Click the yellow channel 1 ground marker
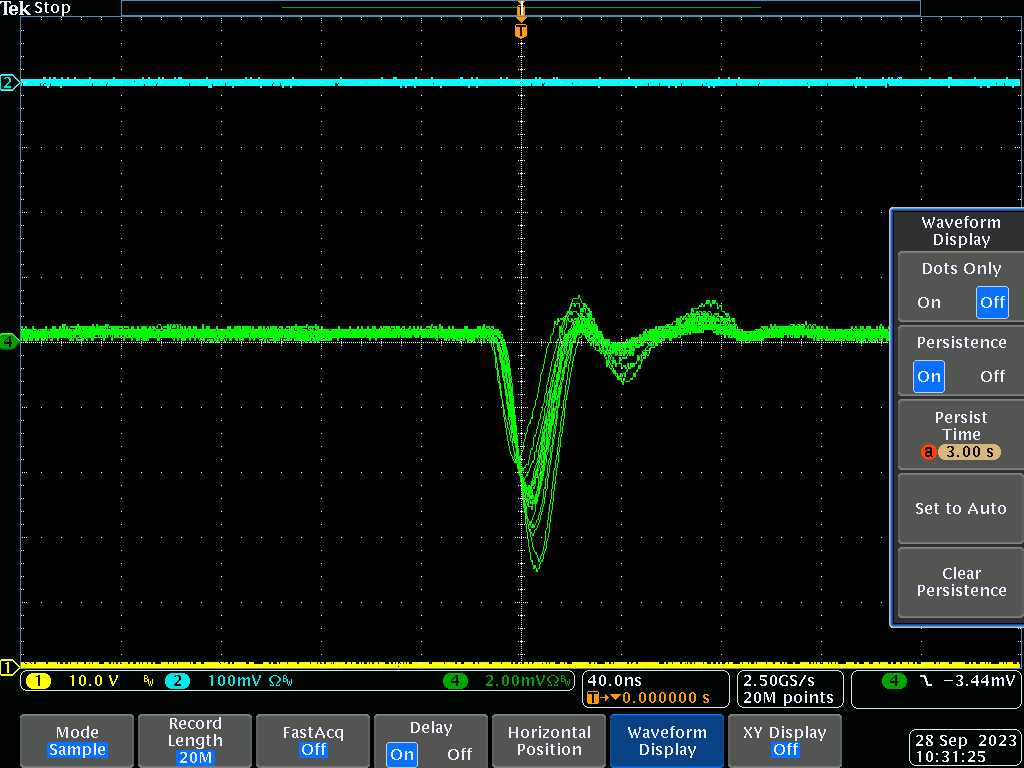Screen dimensions: 1024x768 coord(9,667)
